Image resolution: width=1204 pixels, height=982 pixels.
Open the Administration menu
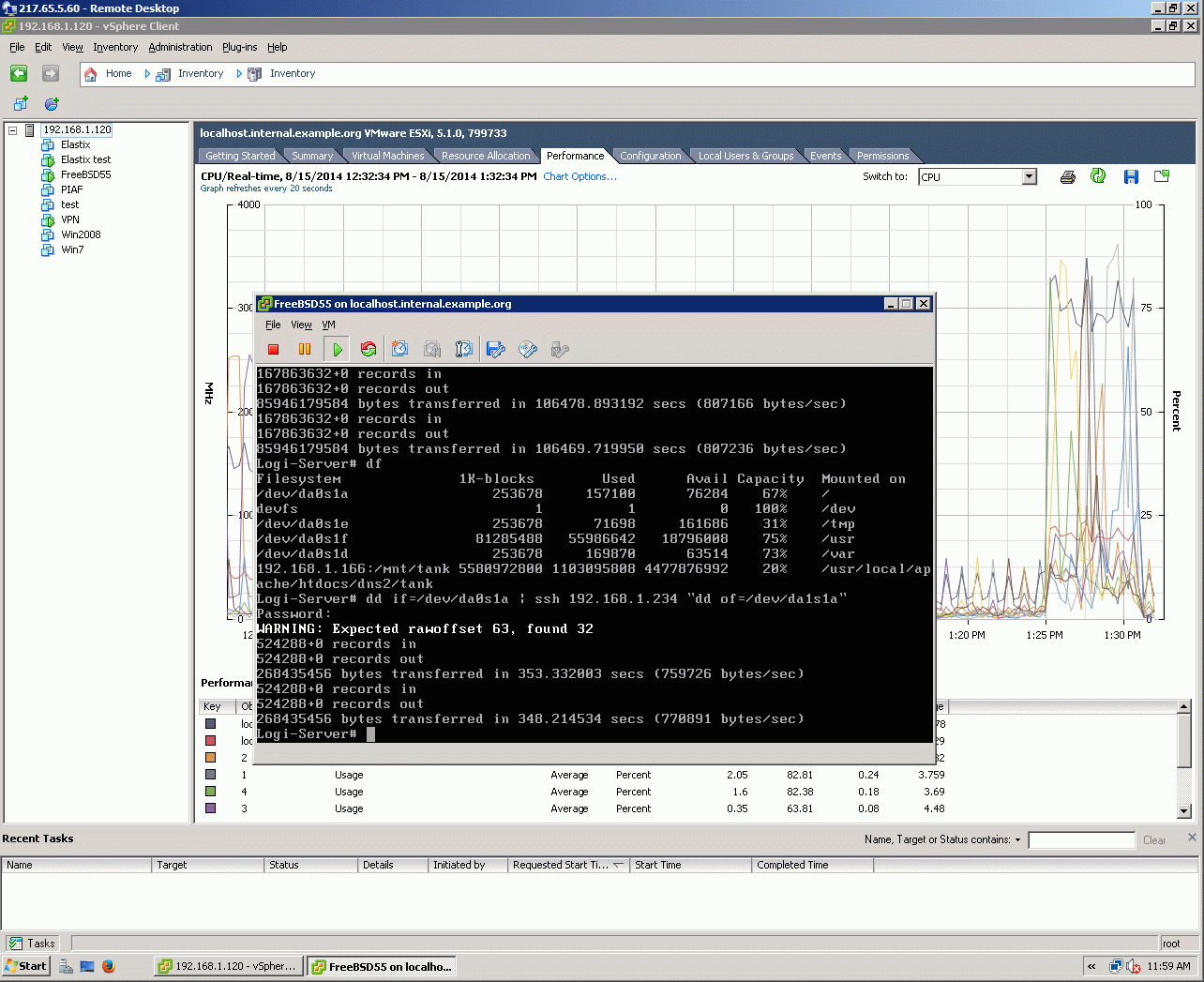(180, 47)
